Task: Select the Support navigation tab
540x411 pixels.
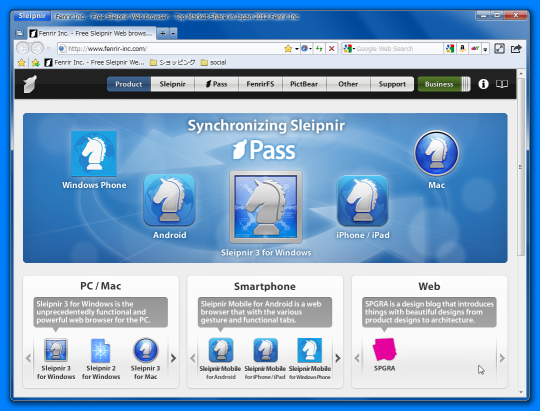Action: click(x=392, y=84)
